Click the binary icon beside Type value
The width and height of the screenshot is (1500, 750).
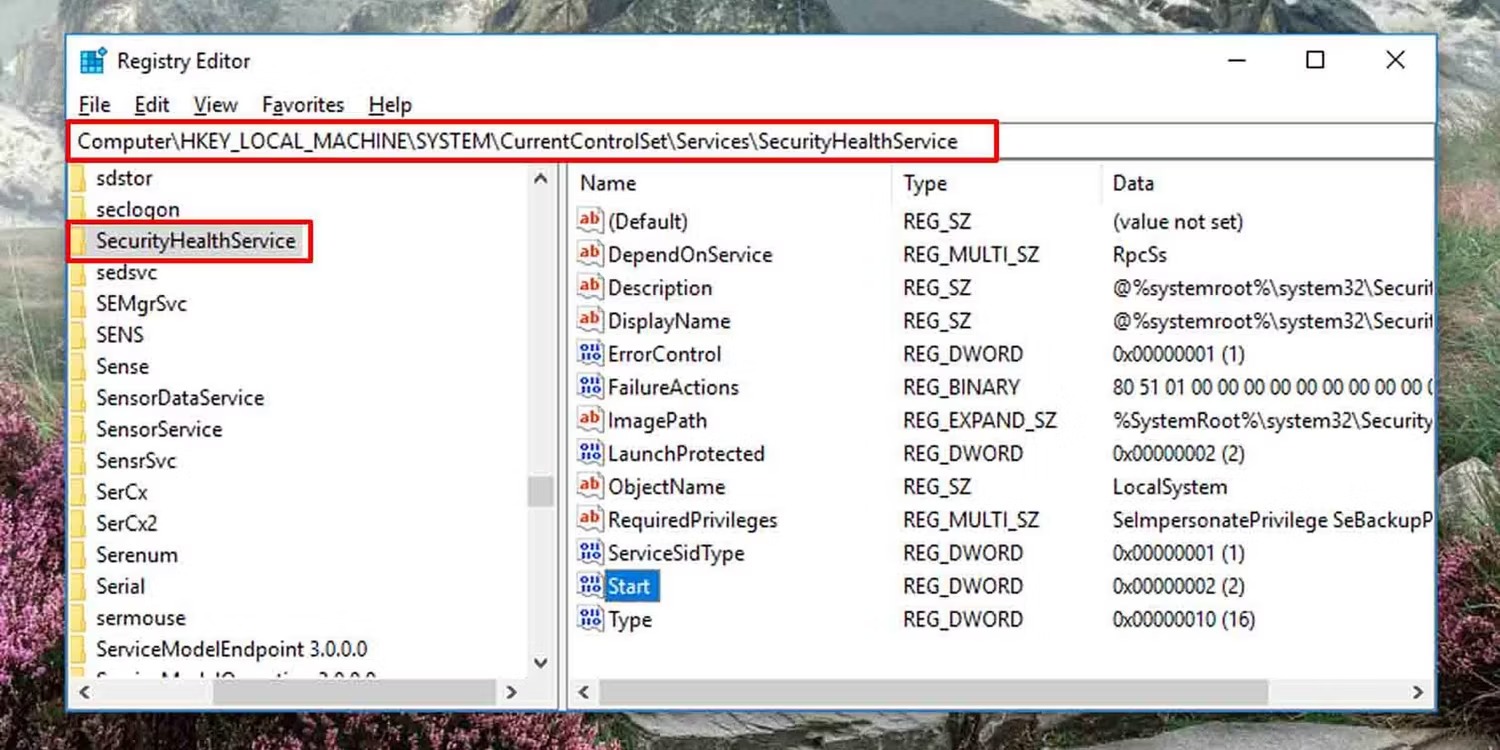(590, 619)
